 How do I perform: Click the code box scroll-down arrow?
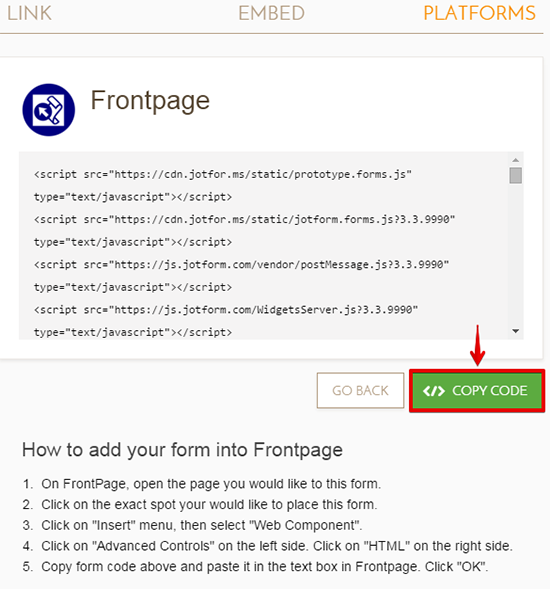pyautogui.click(x=516, y=331)
